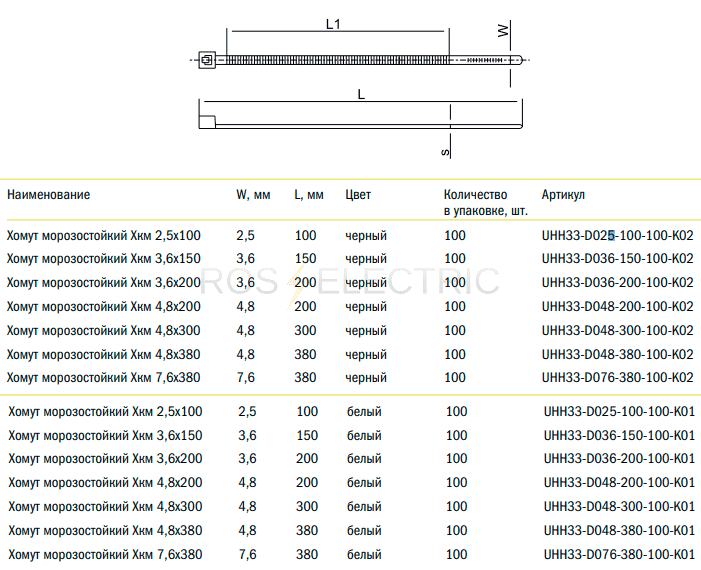The image size is (701, 570).
Task: Click name 'Хомут морозостойкий Хкм 4,8x380' in white rows
Action: tap(106, 531)
